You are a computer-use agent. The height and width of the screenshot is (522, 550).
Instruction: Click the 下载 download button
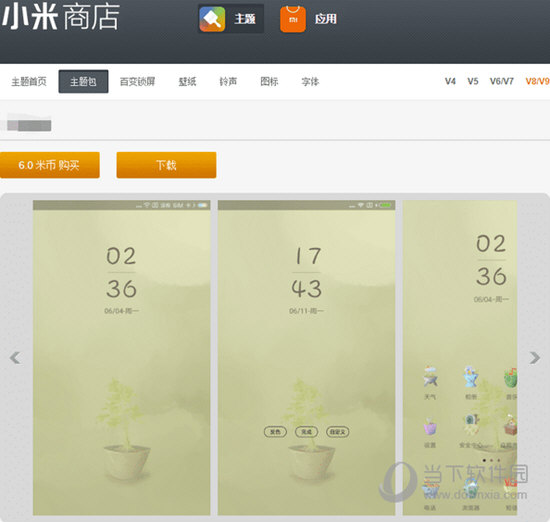pos(166,165)
